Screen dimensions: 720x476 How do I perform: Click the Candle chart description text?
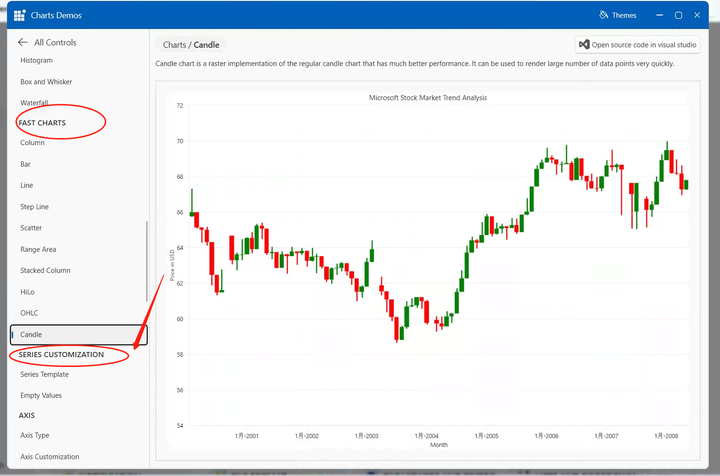click(415, 63)
